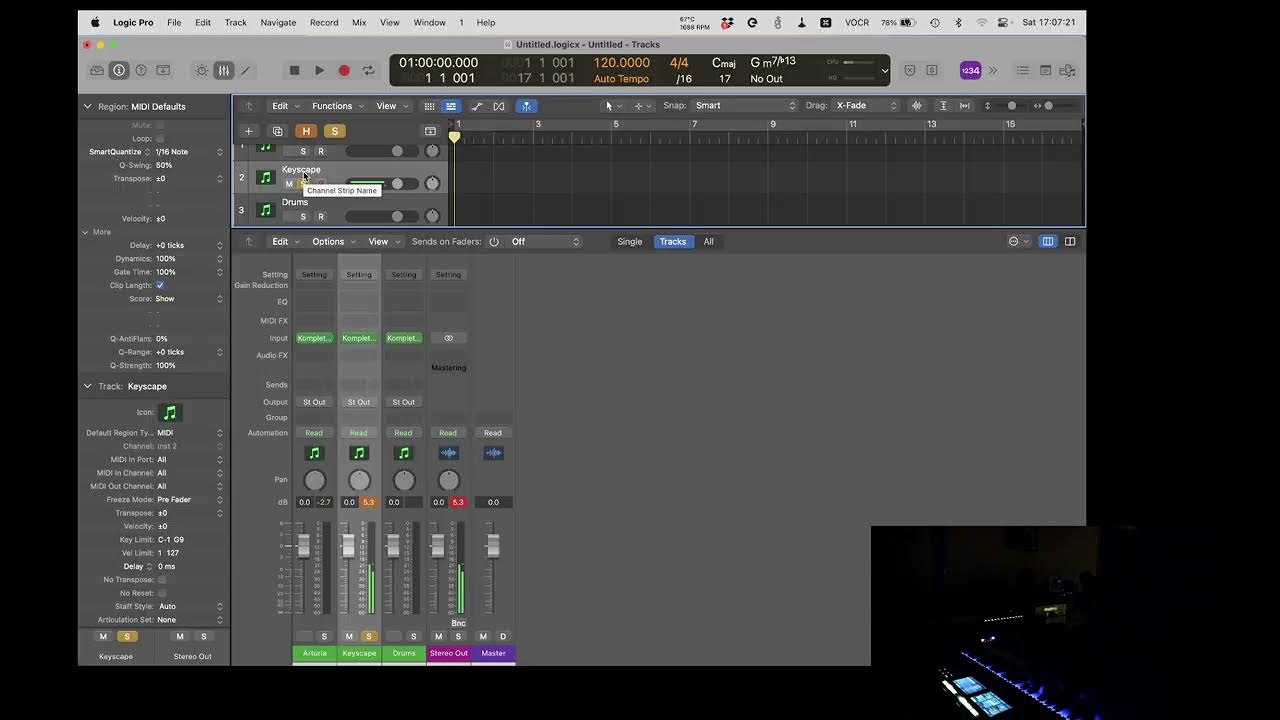Click Bnc bounce button on Stereo Out
This screenshot has width=1280, height=720.
[x=458, y=623]
